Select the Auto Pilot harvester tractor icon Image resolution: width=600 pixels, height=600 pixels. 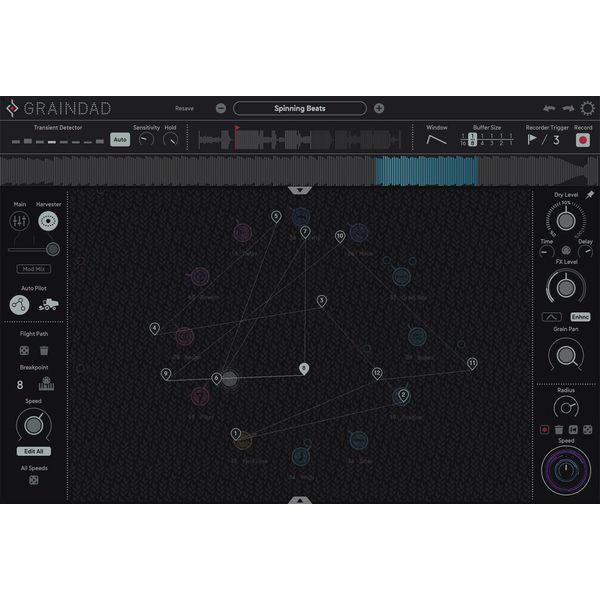(47, 305)
